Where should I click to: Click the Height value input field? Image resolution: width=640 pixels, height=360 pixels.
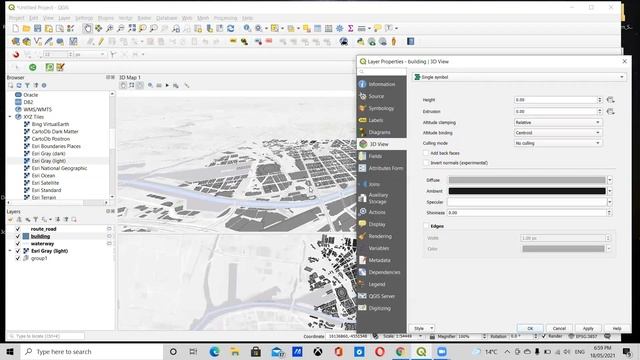(x=556, y=100)
